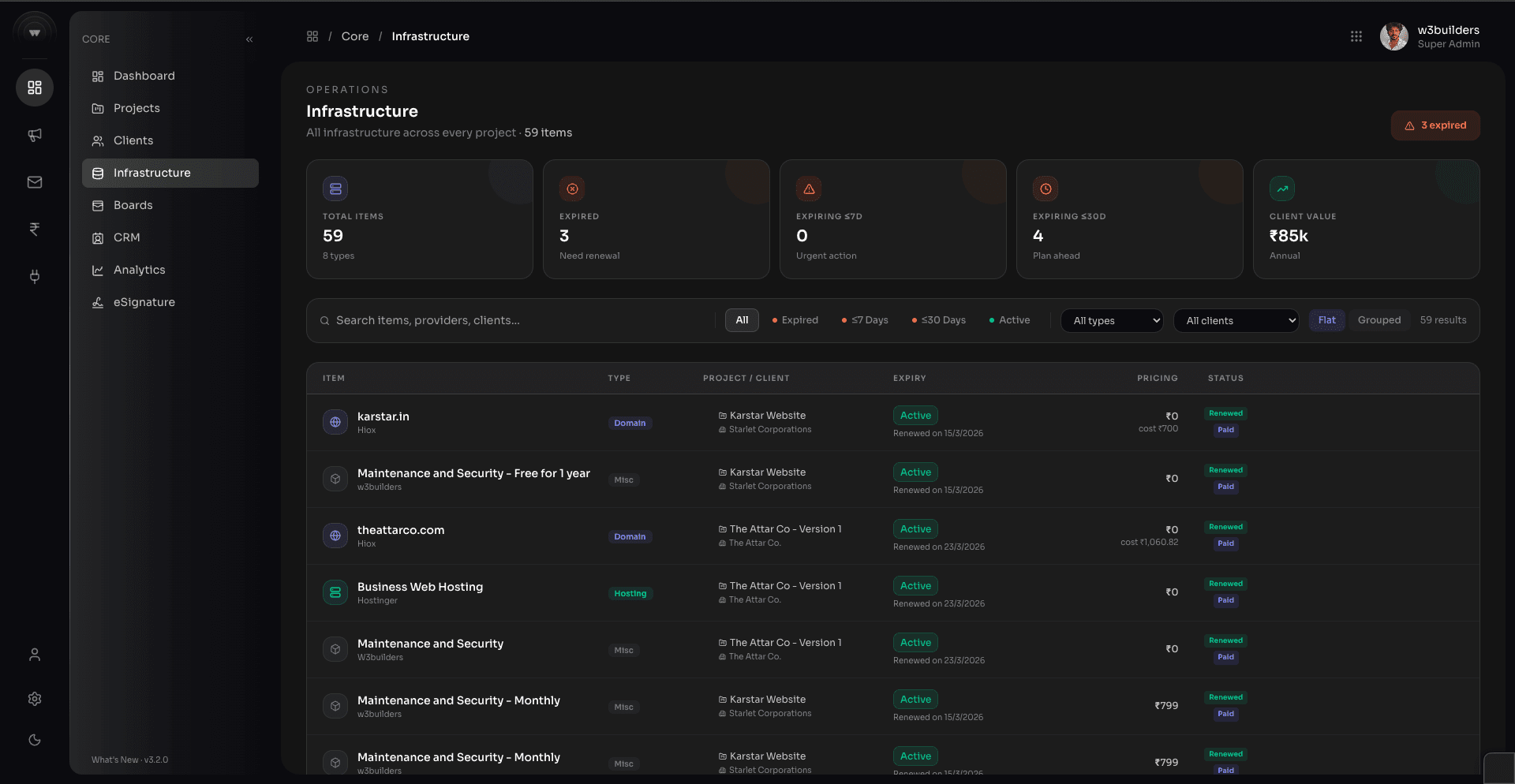The width and height of the screenshot is (1515, 784).
Task: Click the Hosting type tag
Action: click(x=630, y=593)
